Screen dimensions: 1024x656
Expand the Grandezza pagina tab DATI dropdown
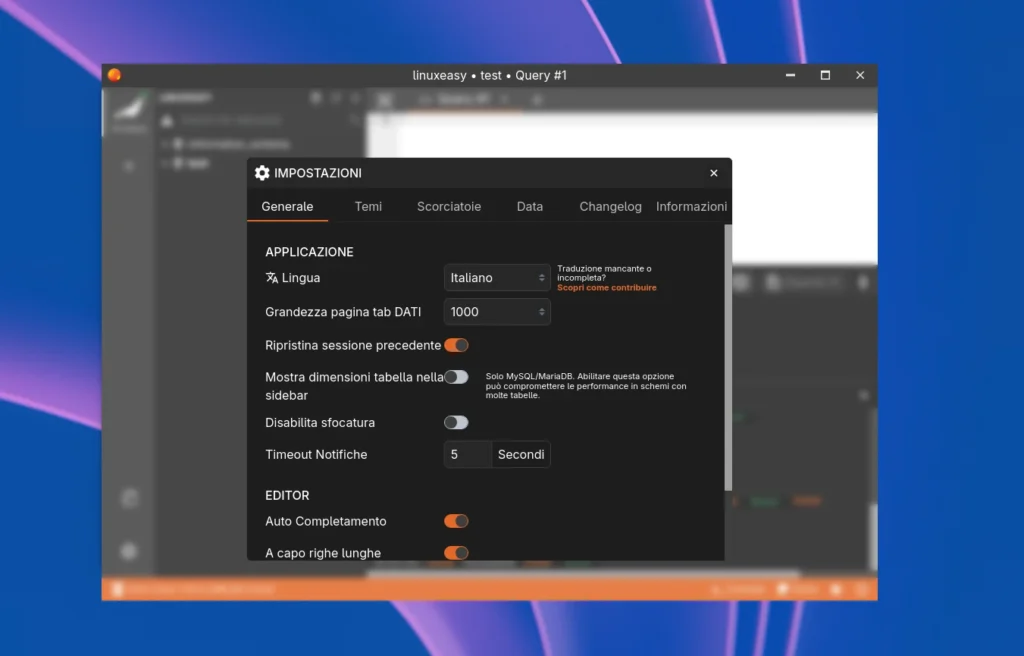pos(497,312)
